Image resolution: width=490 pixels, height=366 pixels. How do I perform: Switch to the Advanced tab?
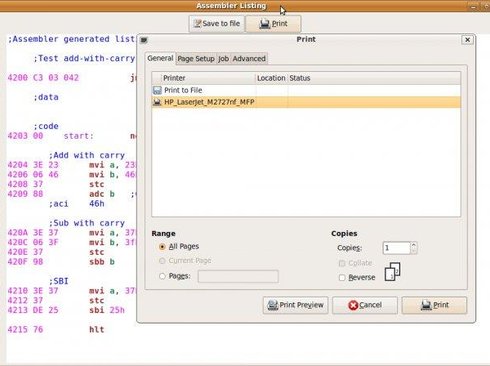click(249, 59)
